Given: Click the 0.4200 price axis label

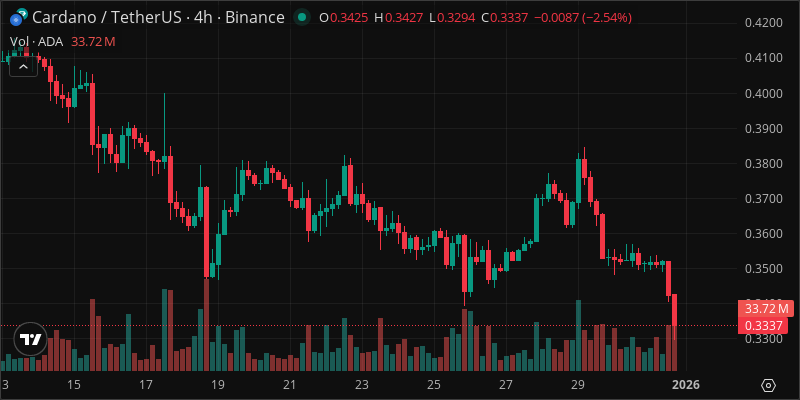Looking at the screenshot, I should (762, 23).
